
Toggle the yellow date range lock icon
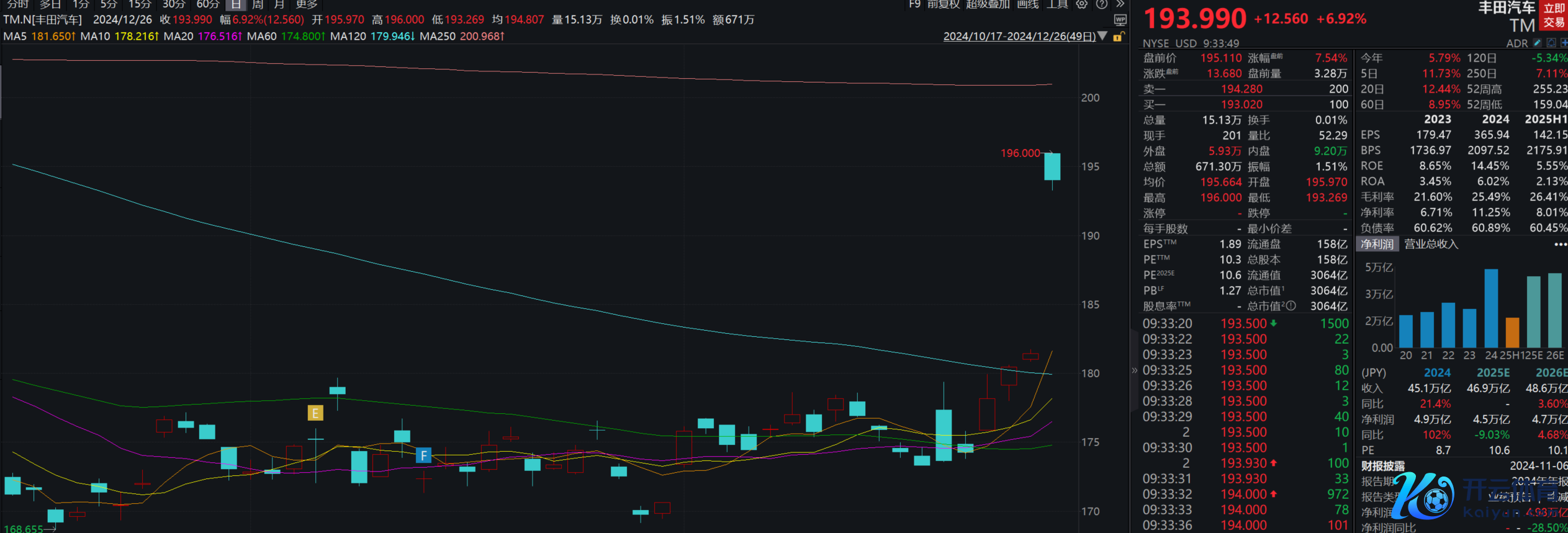click(1118, 37)
